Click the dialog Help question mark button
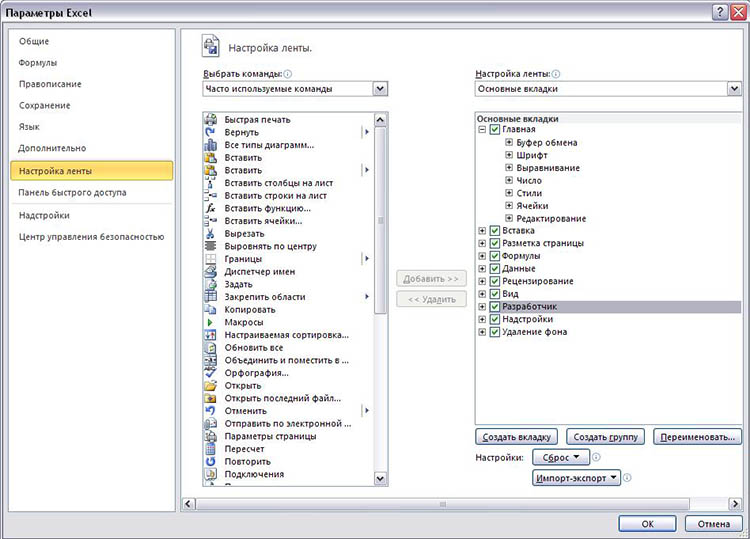Viewport: 750px width, 539px height. pos(720,12)
